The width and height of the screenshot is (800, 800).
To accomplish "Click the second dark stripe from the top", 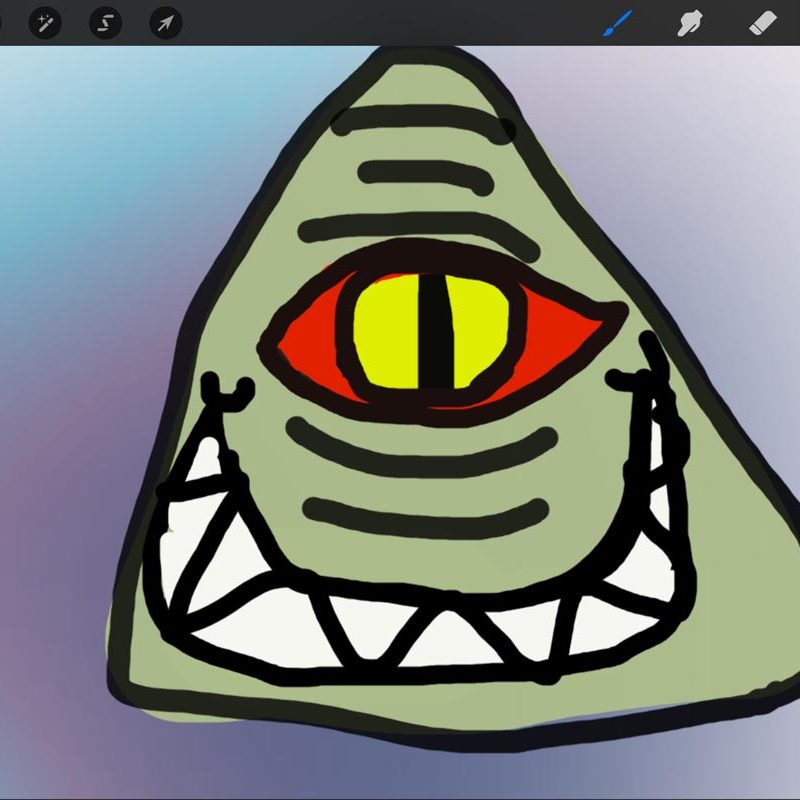I will point(425,174).
